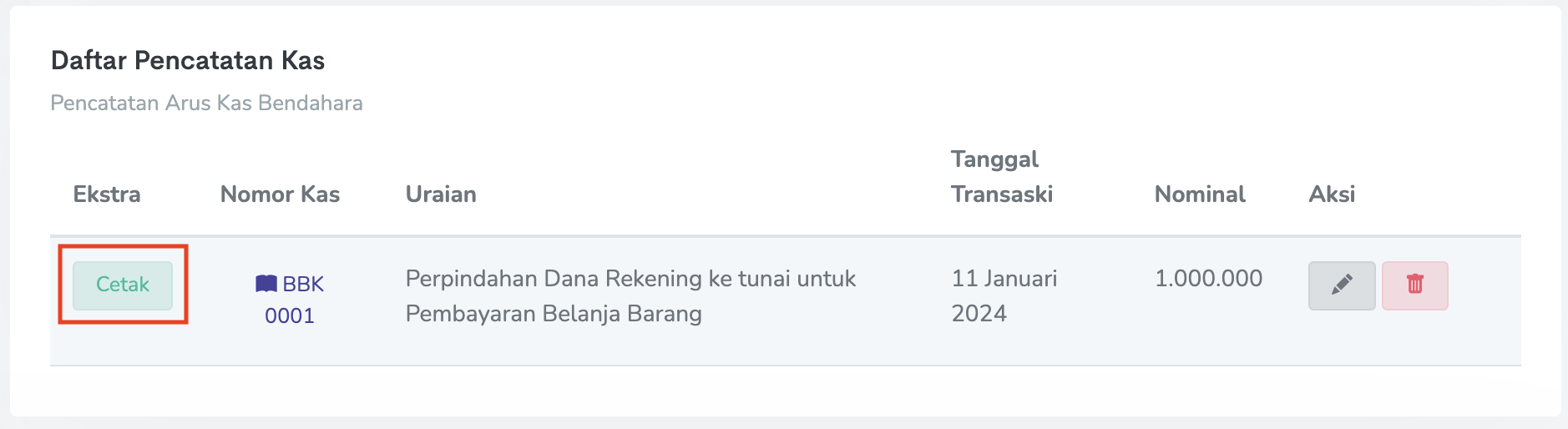Click the Ekstra column header
This screenshot has width=1568, height=429.
pyautogui.click(x=107, y=194)
